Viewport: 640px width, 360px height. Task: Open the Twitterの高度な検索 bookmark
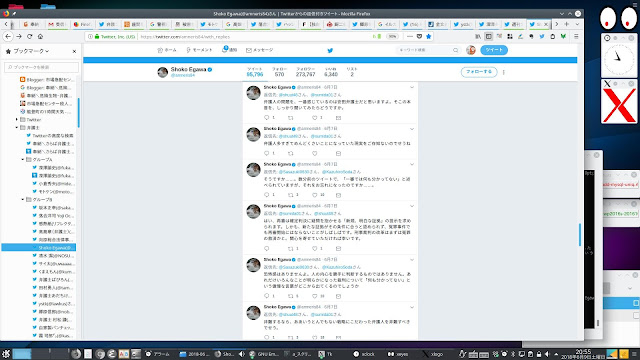[x=50, y=136]
